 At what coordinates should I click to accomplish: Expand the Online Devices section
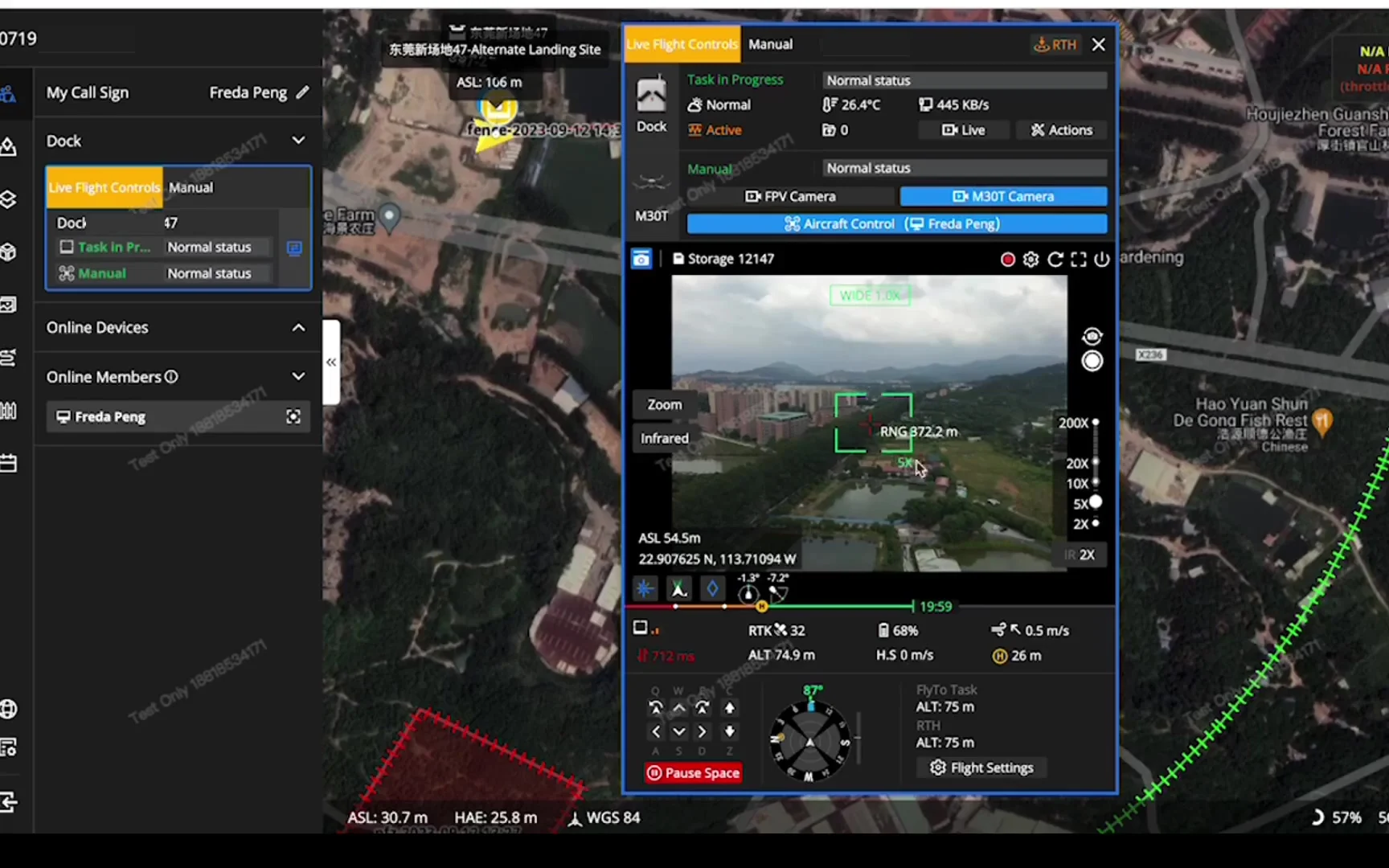298,328
